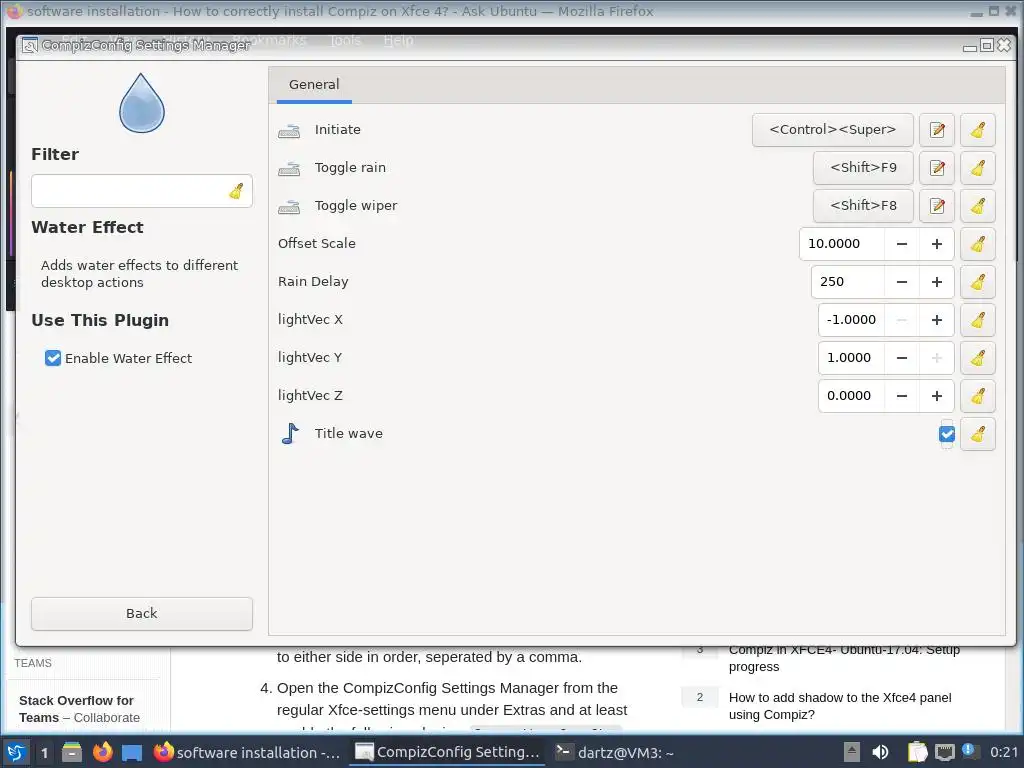Screen dimensions: 1024x768
Task: Increase lightVec Z value
Action: (936, 395)
